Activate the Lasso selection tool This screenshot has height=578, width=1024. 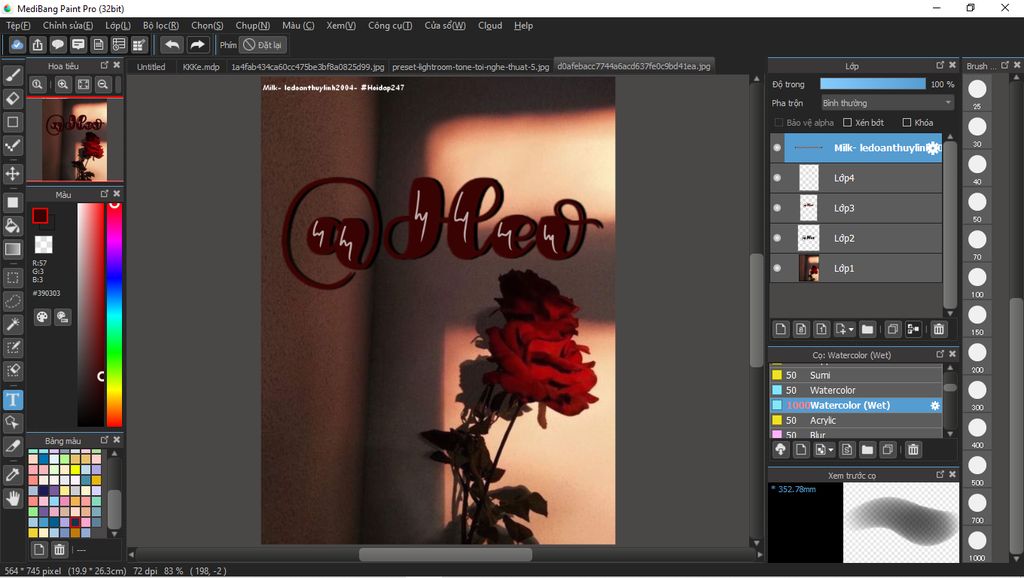click(12, 301)
